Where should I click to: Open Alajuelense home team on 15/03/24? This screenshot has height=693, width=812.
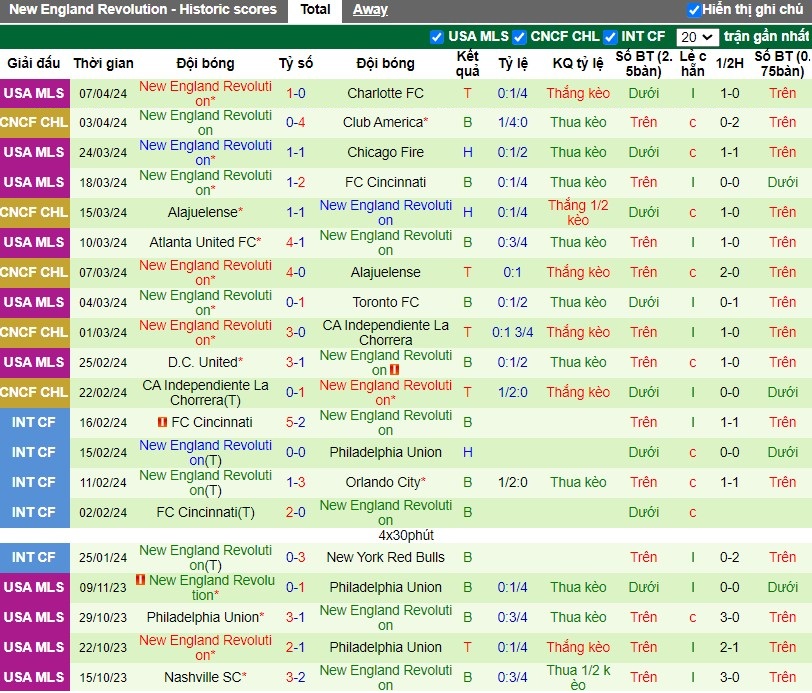click(x=202, y=212)
